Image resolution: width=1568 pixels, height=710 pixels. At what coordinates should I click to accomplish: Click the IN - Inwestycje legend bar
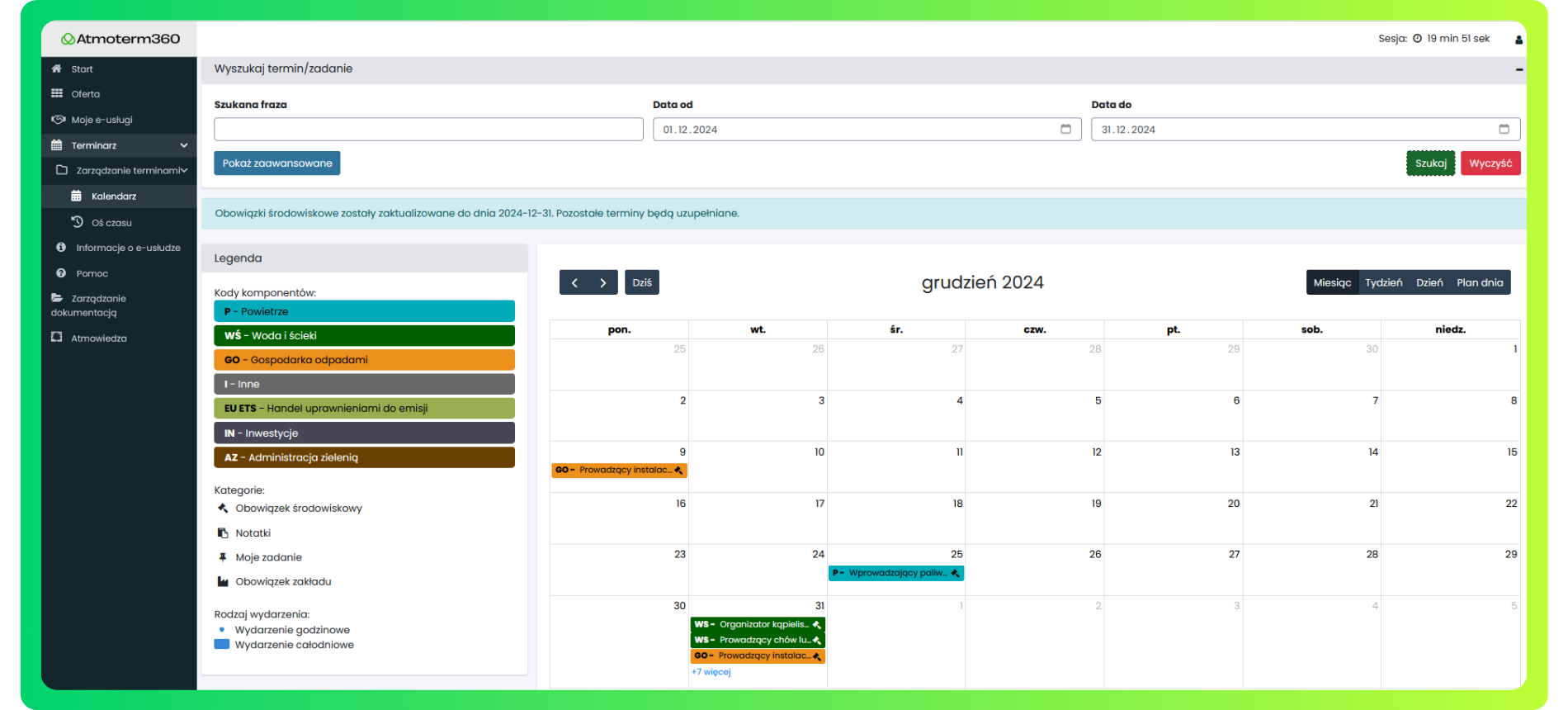point(364,433)
